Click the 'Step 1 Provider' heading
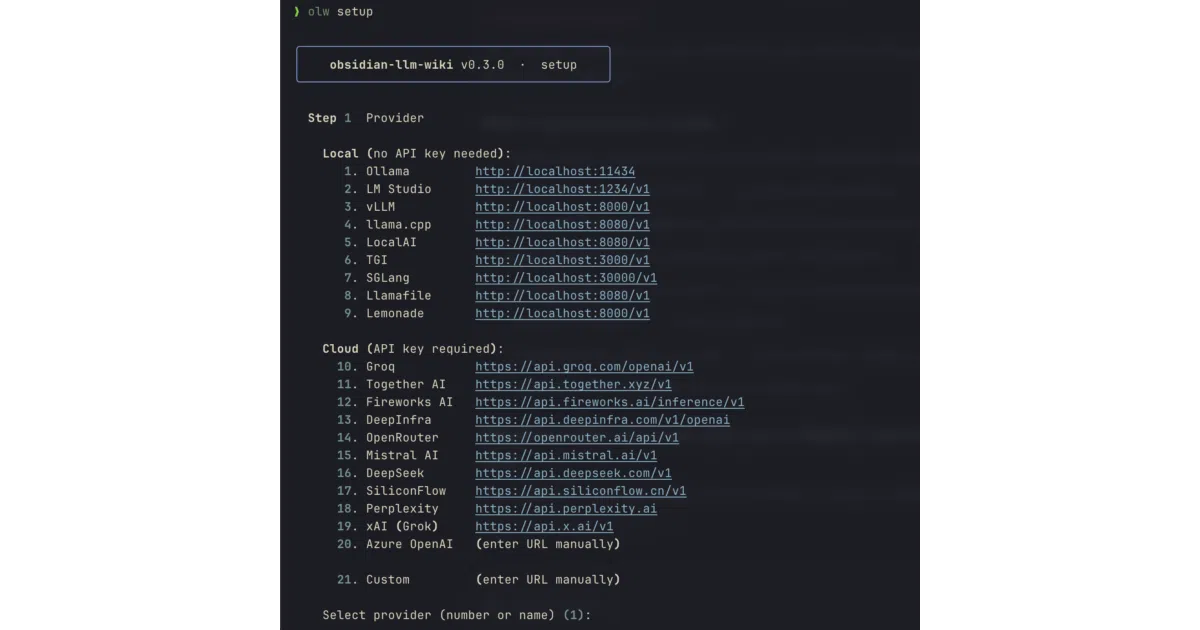The height and width of the screenshot is (630, 1200). (x=366, y=118)
